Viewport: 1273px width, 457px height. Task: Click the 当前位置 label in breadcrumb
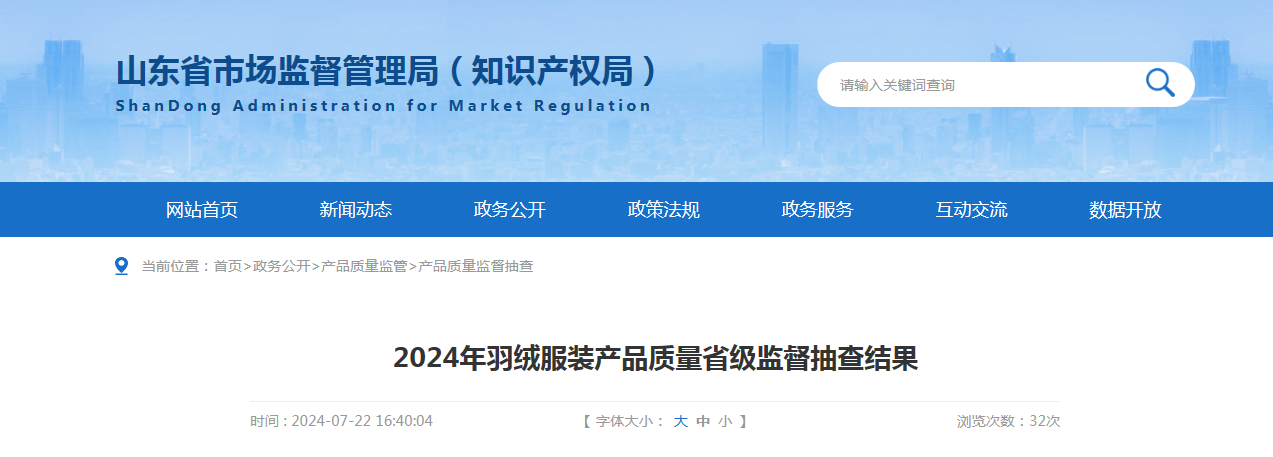171,267
